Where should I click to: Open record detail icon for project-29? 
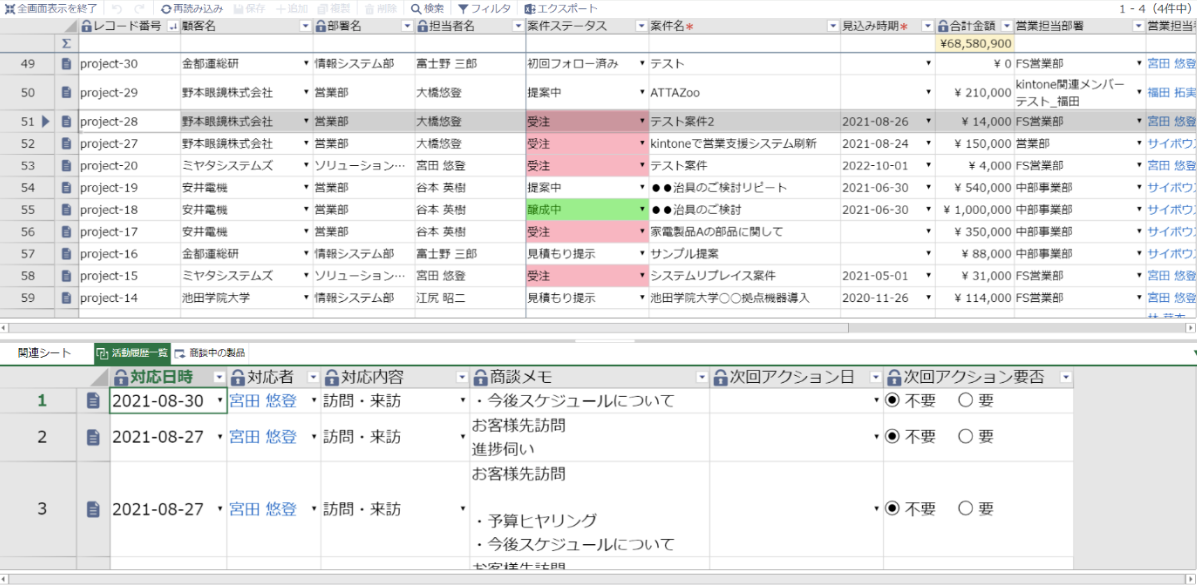[x=66, y=92]
